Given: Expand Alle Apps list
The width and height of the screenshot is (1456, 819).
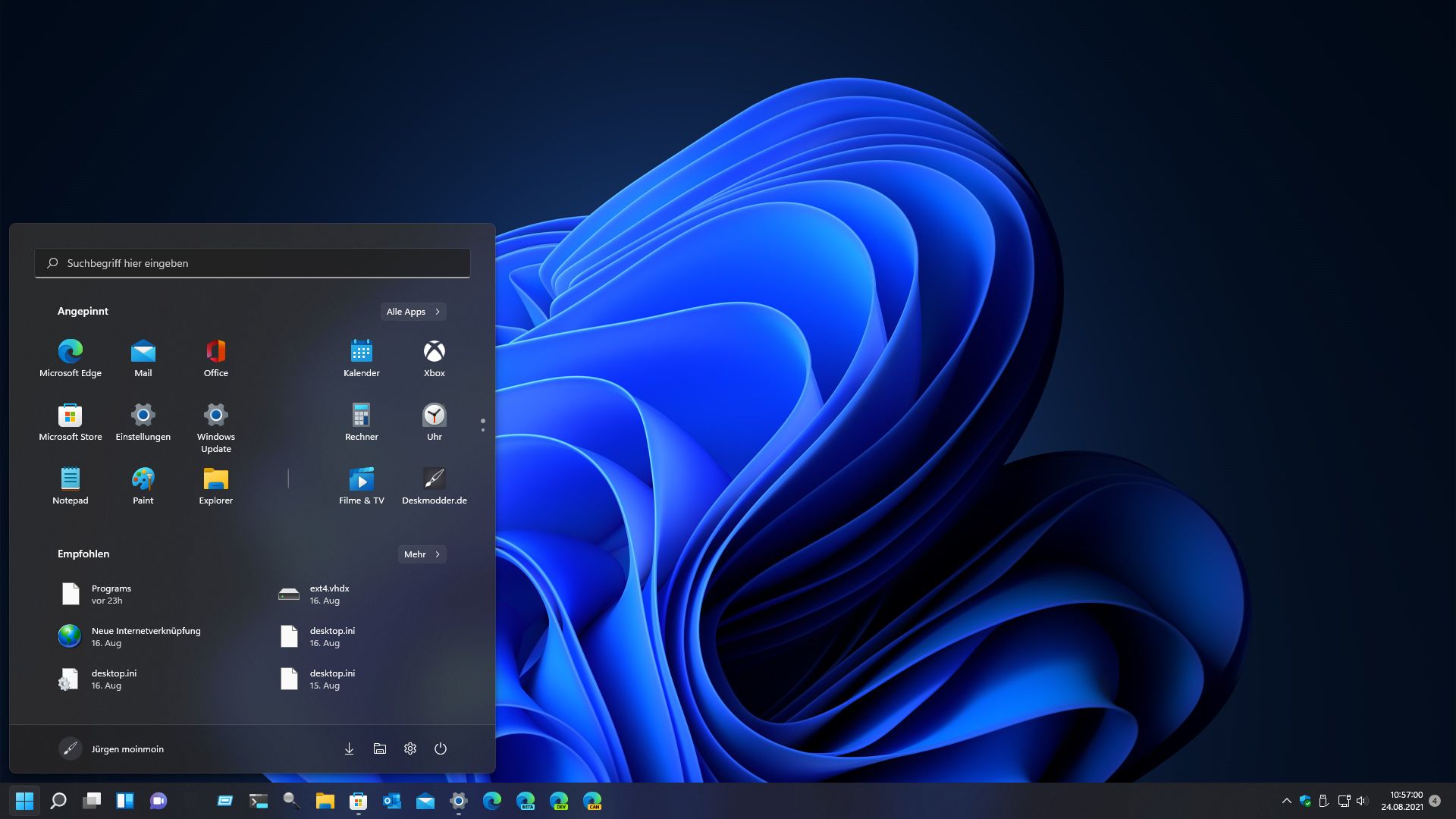Looking at the screenshot, I should click(413, 312).
